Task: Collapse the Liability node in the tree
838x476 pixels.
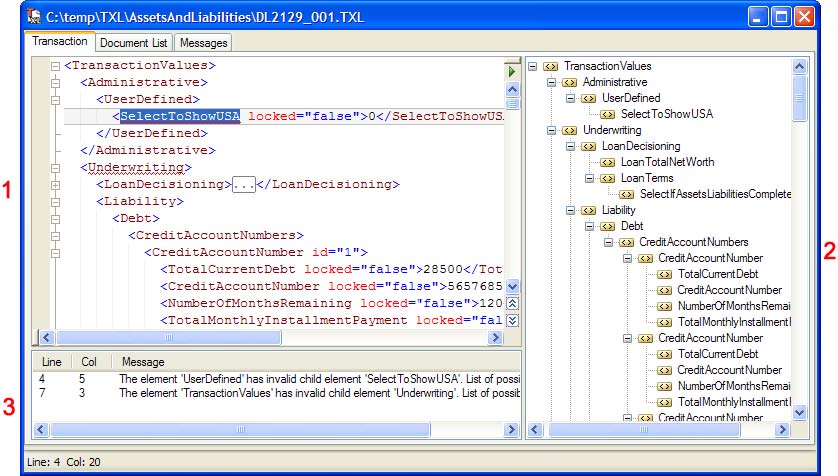Action: pos(570,210)
